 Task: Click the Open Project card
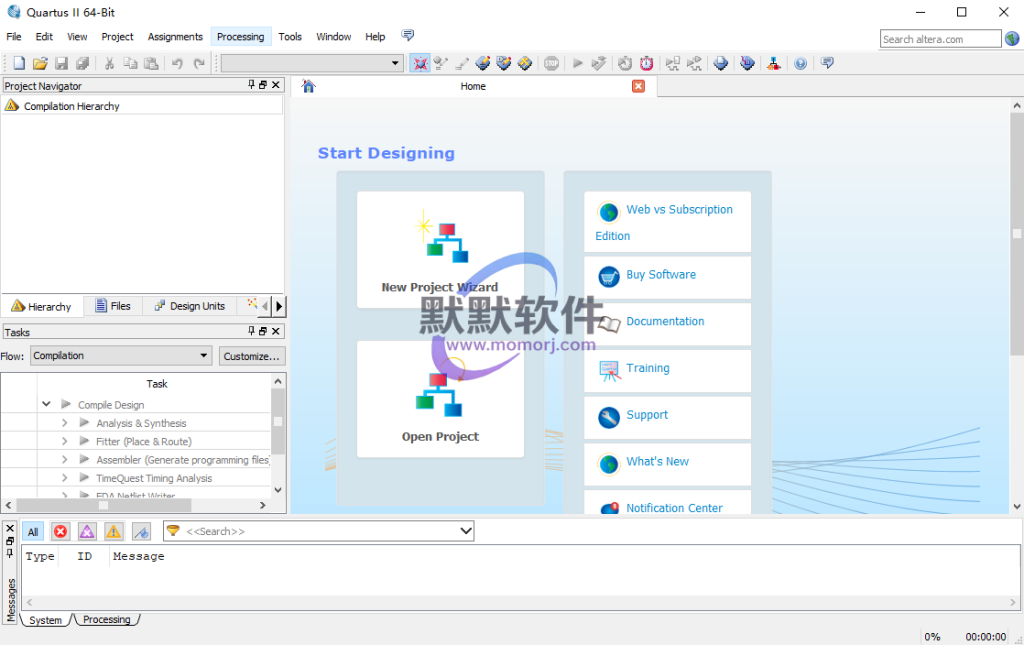point(440,399)
